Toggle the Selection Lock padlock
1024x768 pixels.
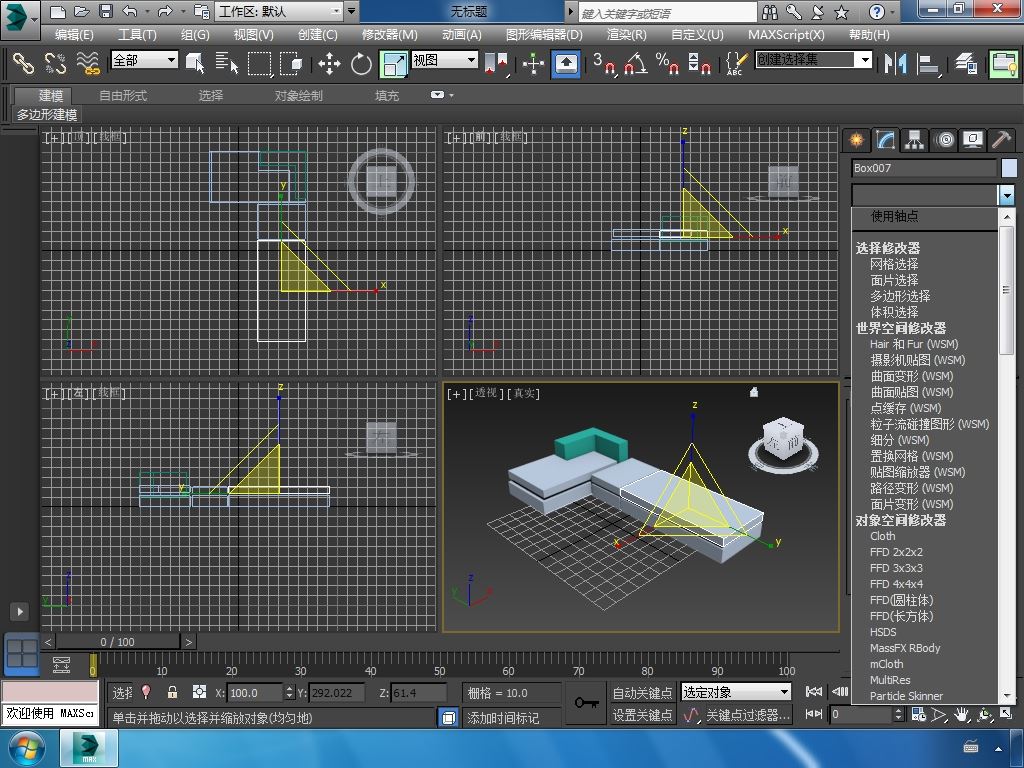tap(172, 692)
